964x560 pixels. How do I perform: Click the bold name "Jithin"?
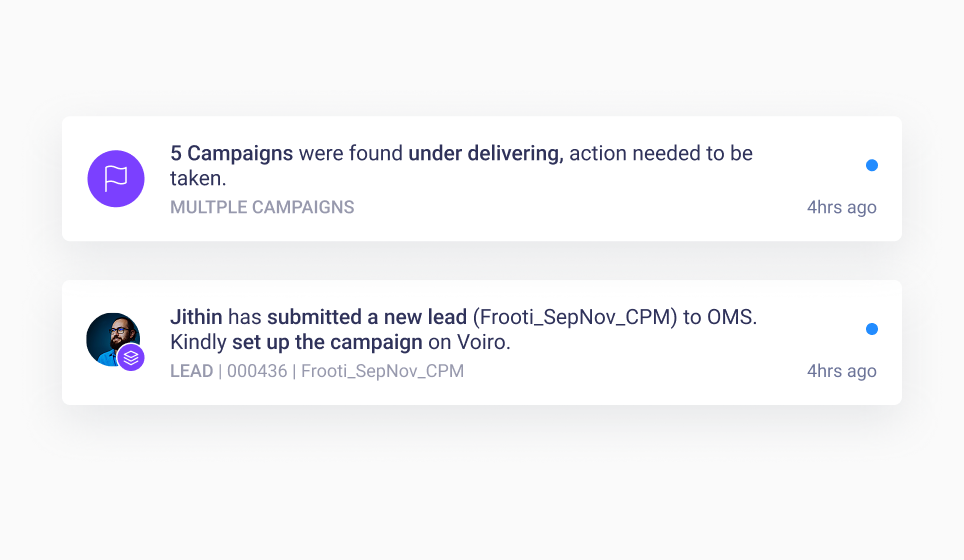coord(196,318)
